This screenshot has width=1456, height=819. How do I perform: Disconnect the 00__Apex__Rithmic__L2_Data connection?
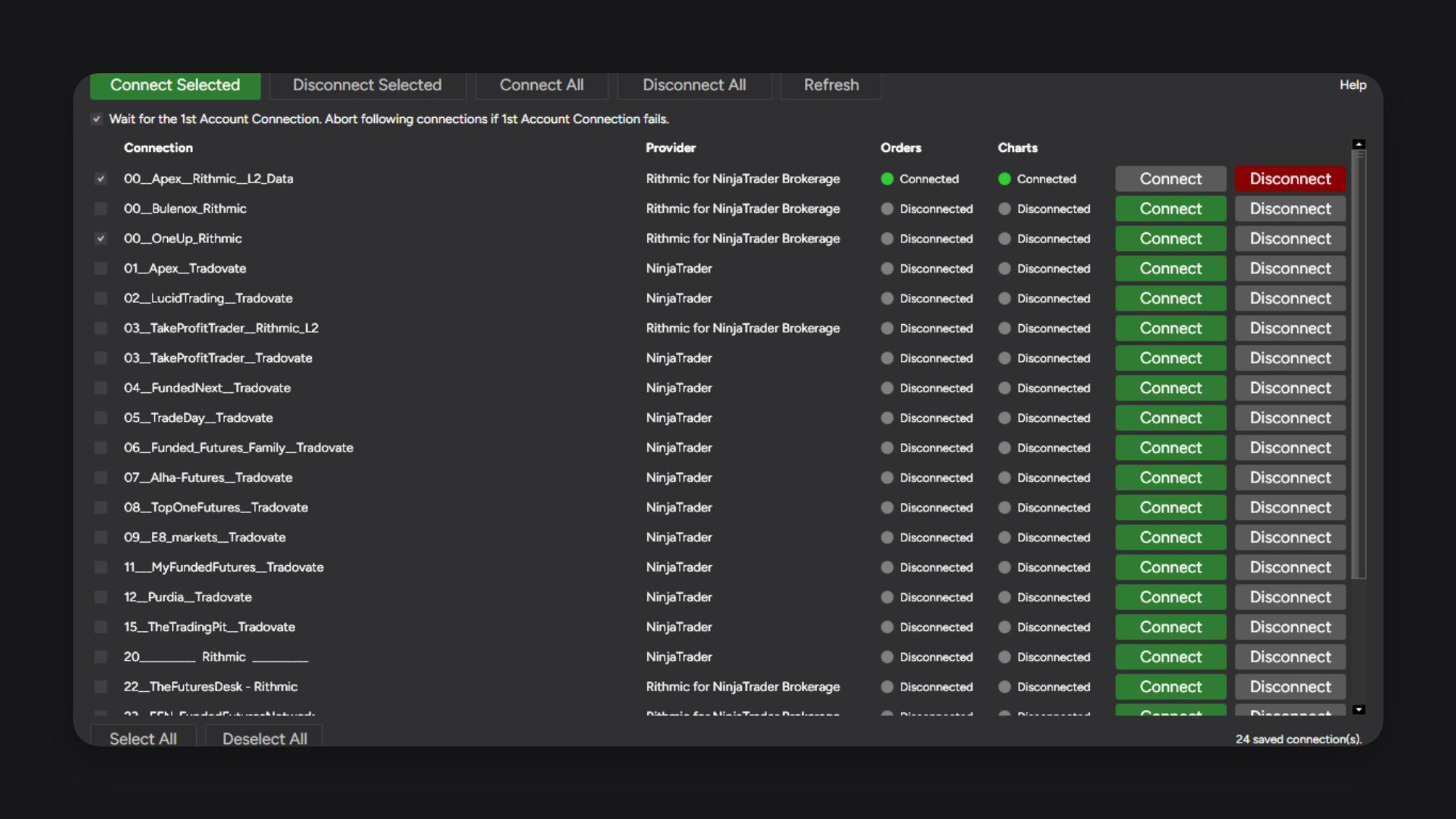click(1290, 179)
